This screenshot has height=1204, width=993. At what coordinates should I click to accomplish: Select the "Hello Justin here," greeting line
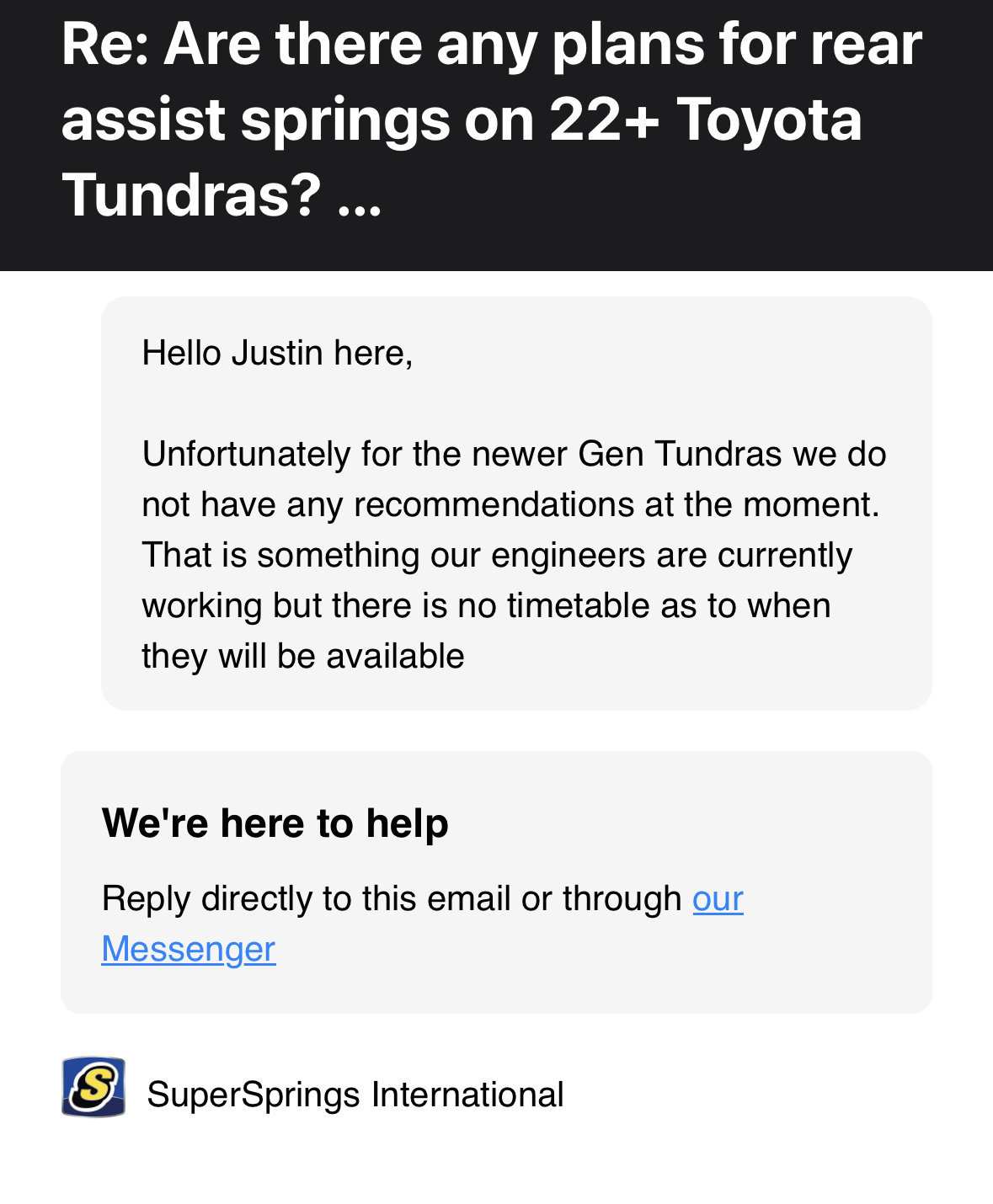tap(278, 353)
